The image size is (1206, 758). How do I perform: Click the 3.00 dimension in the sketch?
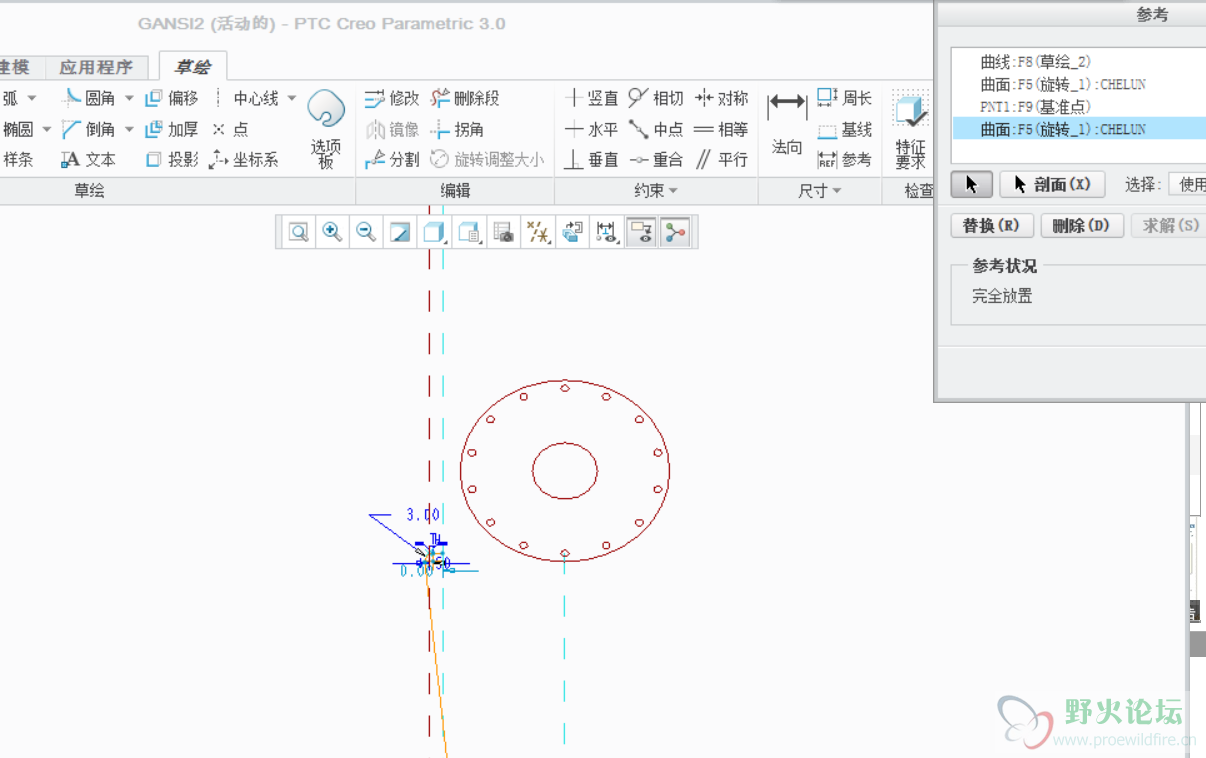pyautogui.click(x=422, y=515)
